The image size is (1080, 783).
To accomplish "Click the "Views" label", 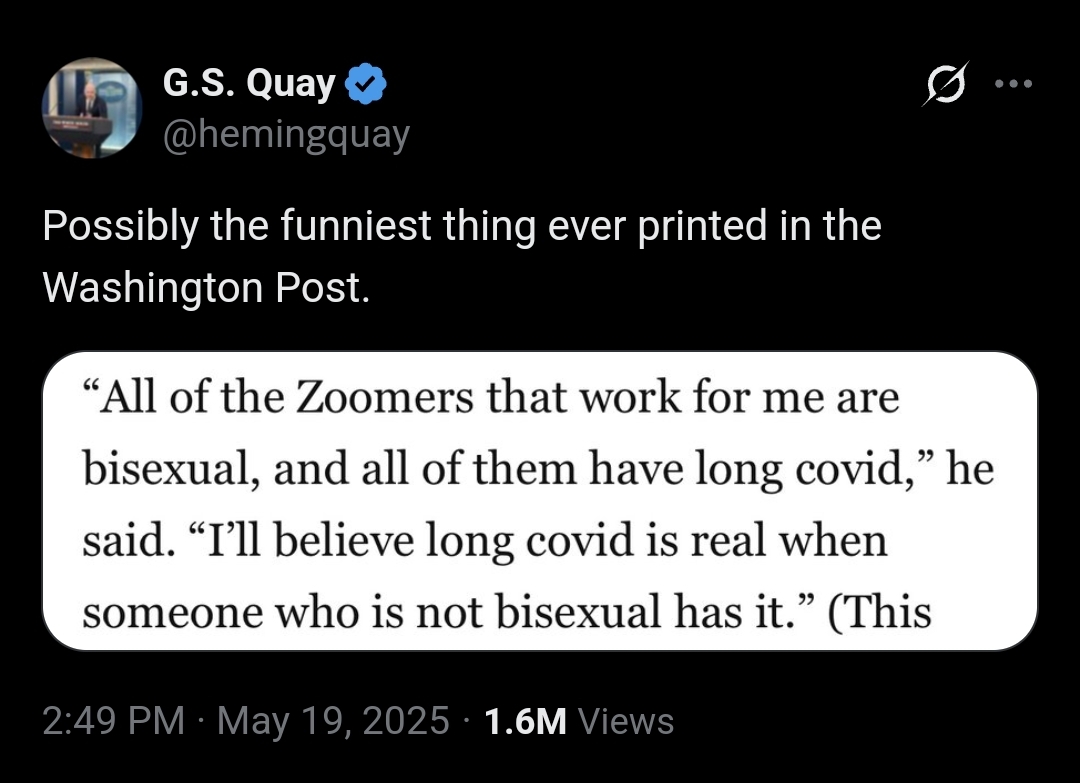I will click(x=625, y=721).
